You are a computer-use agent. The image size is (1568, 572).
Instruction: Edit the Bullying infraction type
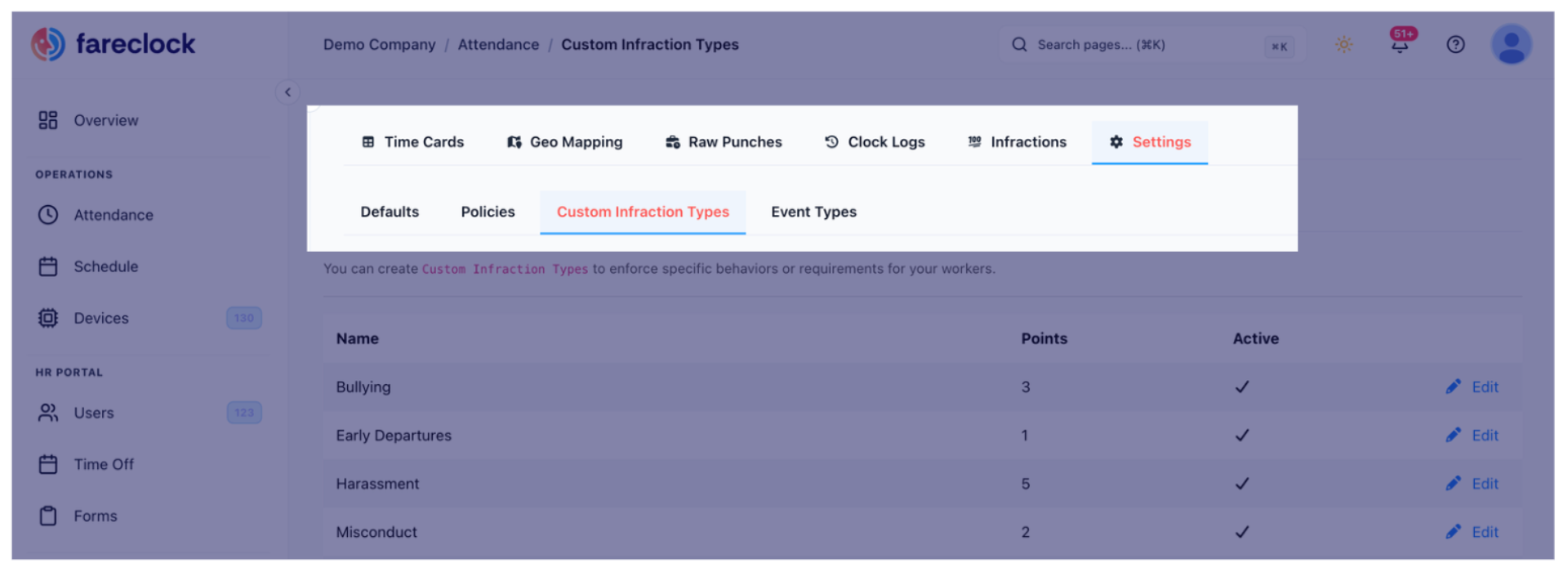pyautogui.click(x=1472, y=387)
